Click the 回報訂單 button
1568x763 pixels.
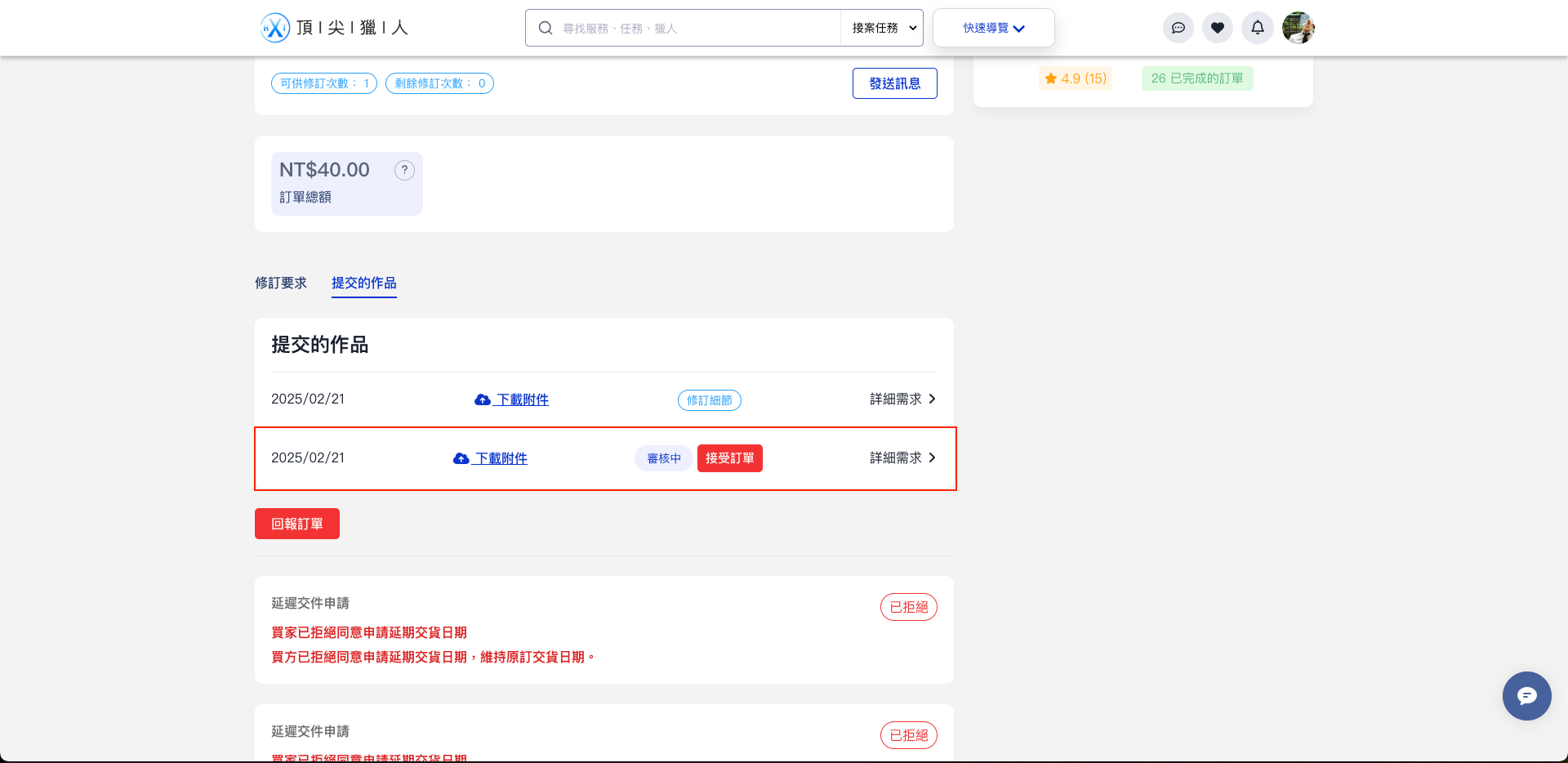click(296, 523)
